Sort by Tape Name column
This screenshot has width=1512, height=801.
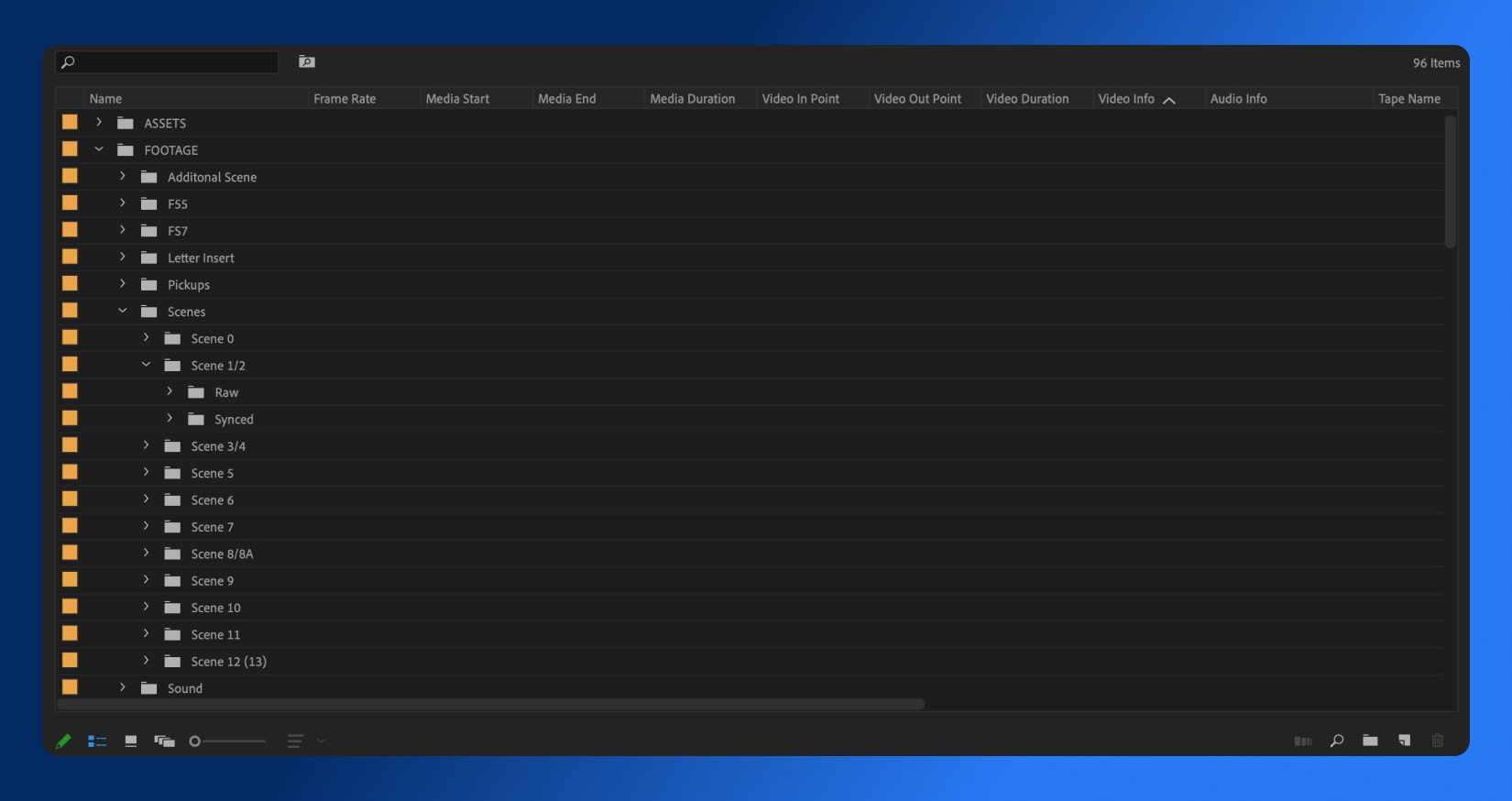coord(1409,99)
